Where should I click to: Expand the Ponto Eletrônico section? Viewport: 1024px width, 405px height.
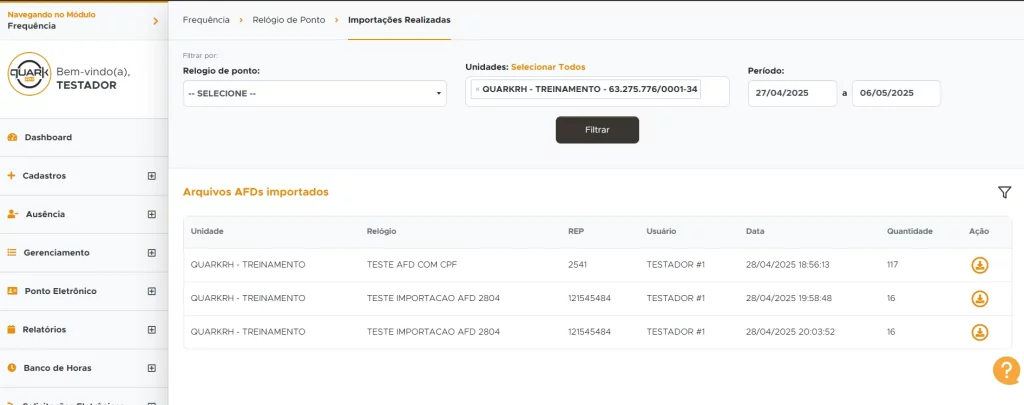(x=152, y=291)
